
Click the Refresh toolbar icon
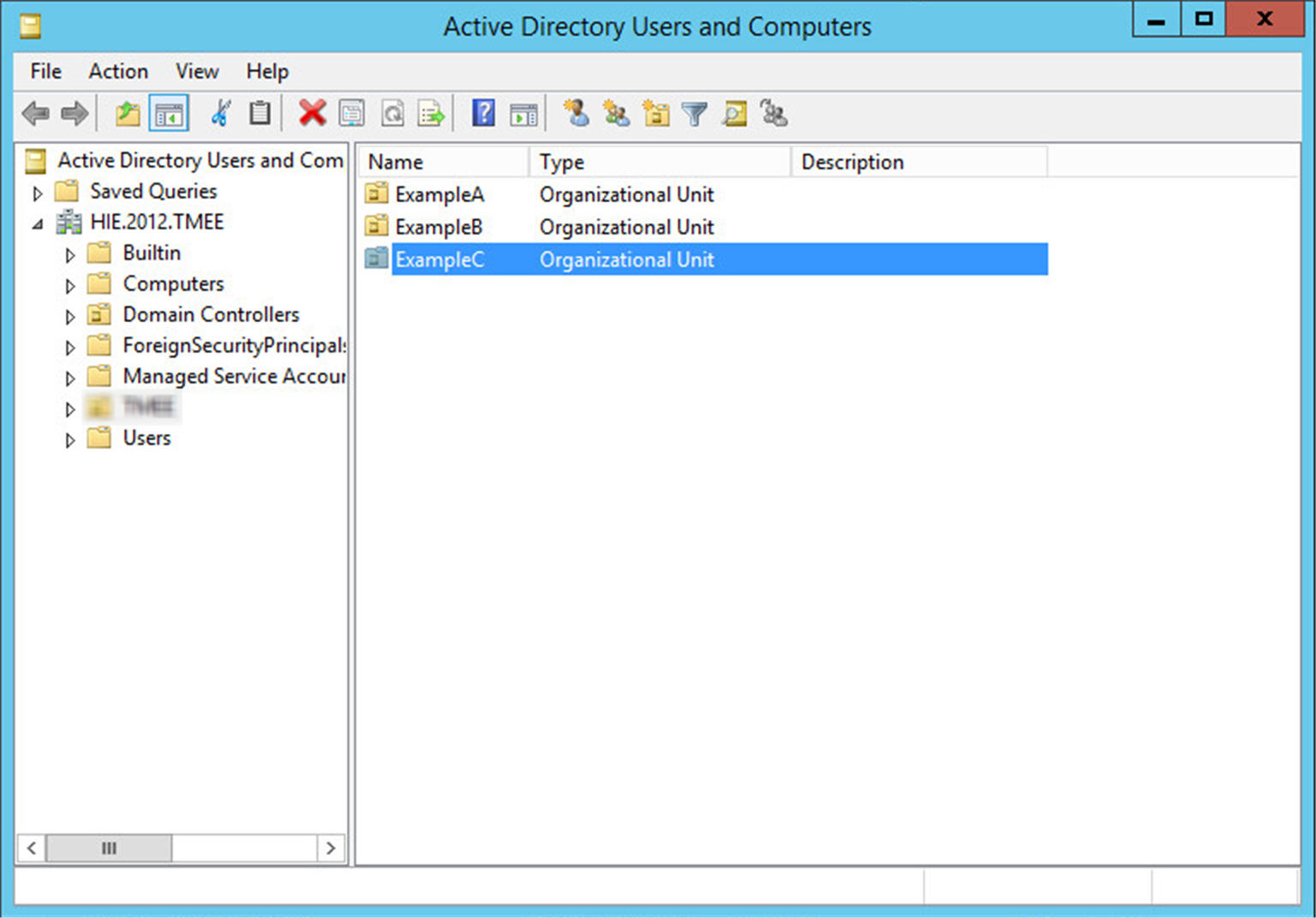pos(392,113)
